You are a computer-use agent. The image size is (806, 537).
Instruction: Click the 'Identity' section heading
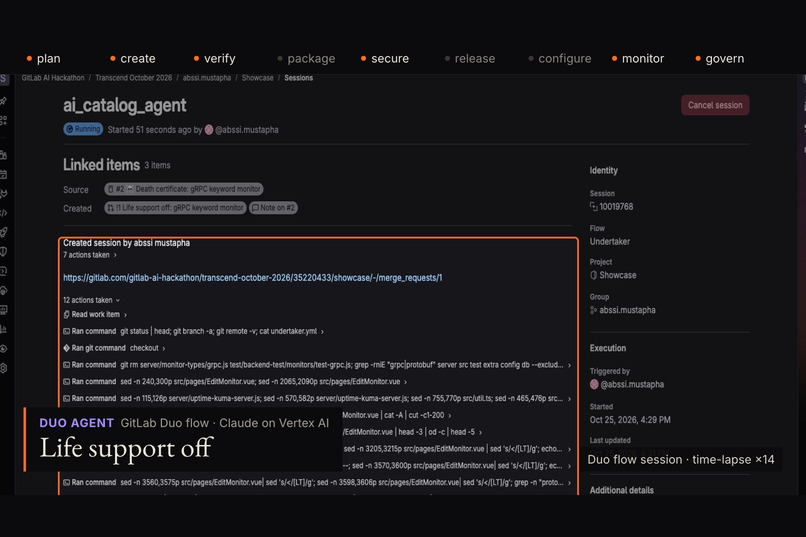(x=603, y=171)
